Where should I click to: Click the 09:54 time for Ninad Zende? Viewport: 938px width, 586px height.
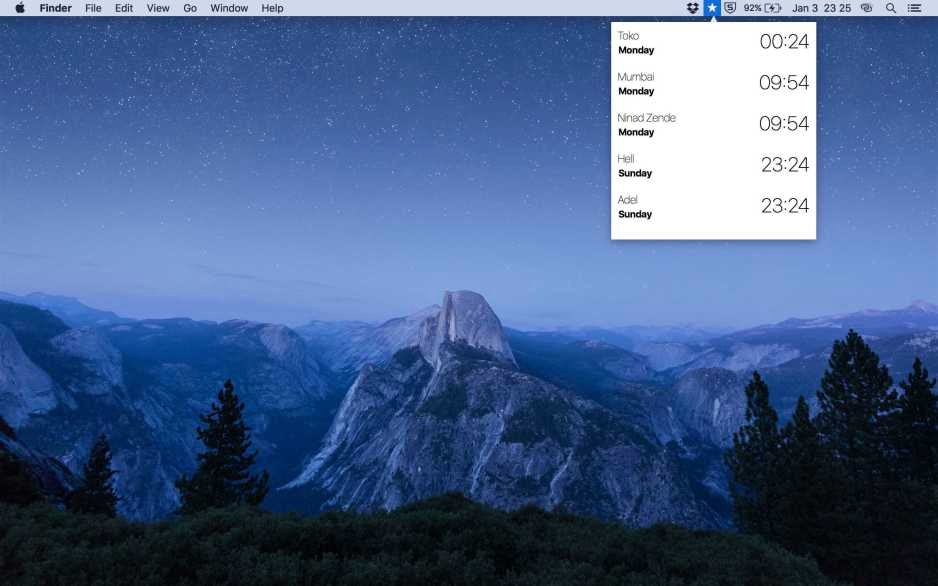click(x=784, y=123)
